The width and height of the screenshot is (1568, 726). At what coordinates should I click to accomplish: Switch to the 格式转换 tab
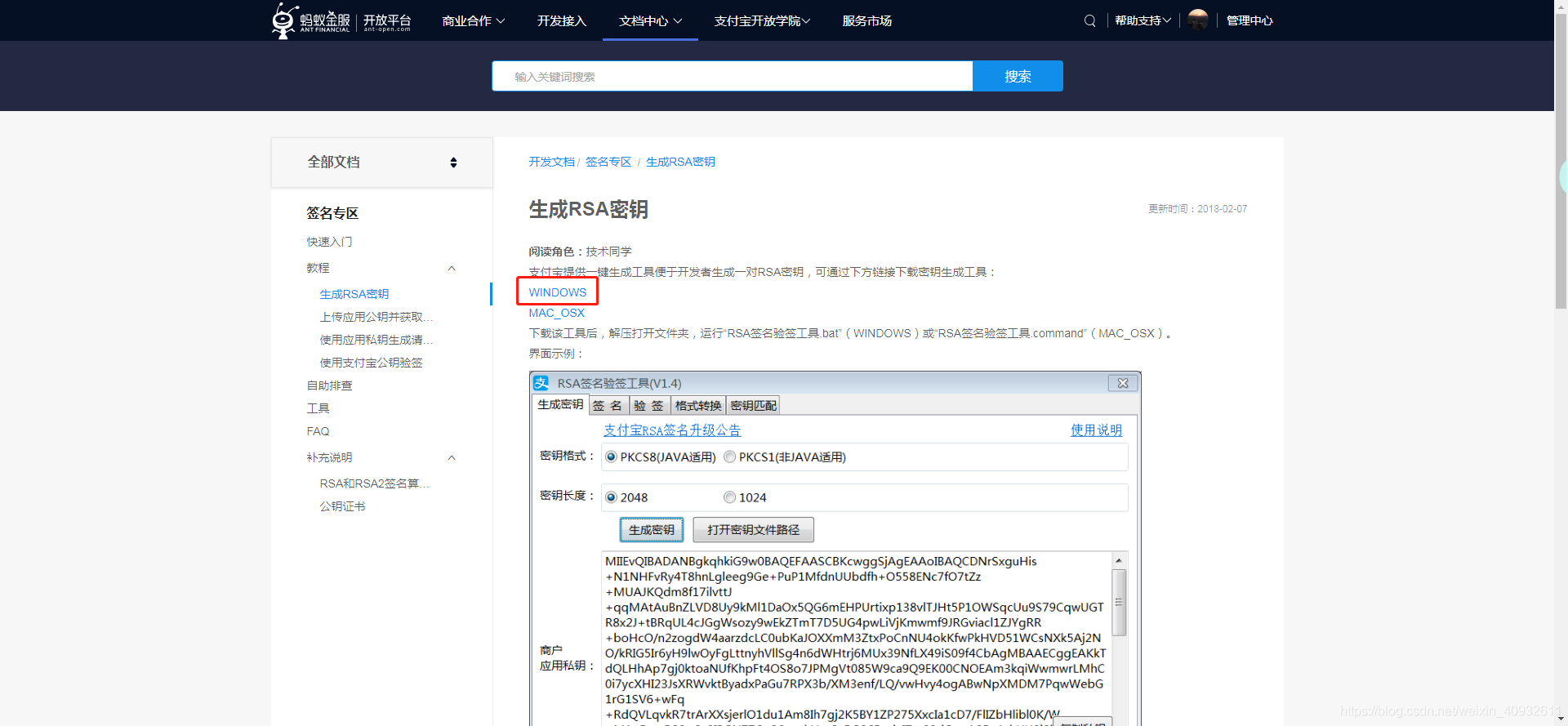[x=698, y=406]
